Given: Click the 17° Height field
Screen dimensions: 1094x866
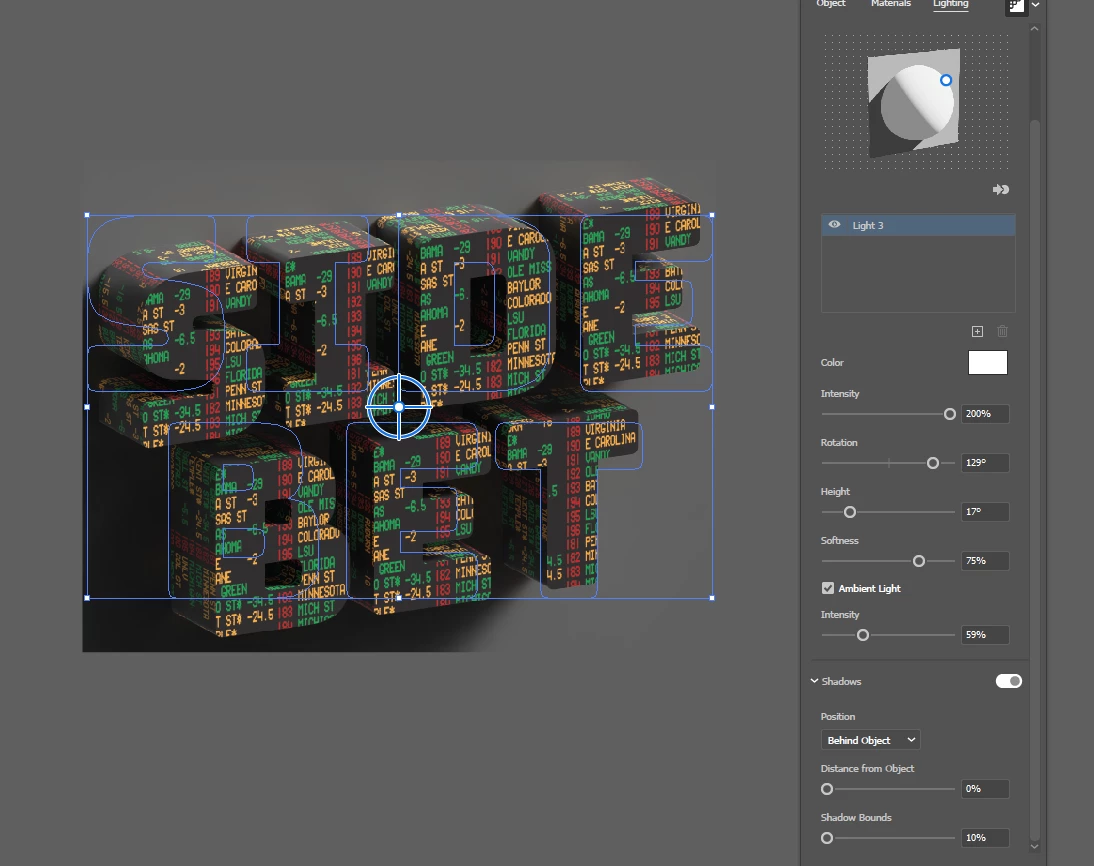Looking at the screenshot, I should (x=984, y=512).
